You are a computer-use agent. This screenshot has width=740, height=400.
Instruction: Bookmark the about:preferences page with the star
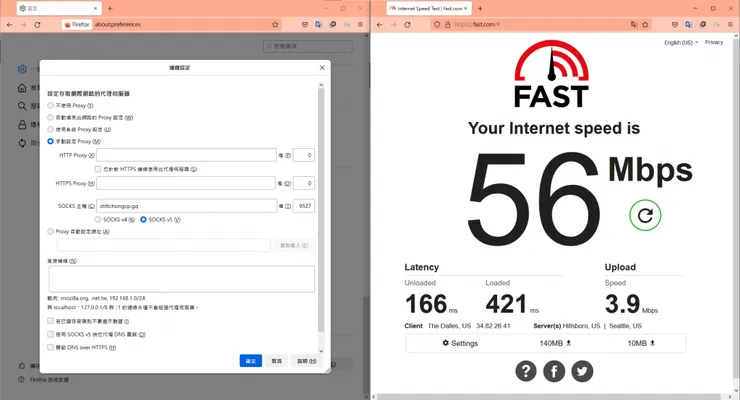coord(275,25)
